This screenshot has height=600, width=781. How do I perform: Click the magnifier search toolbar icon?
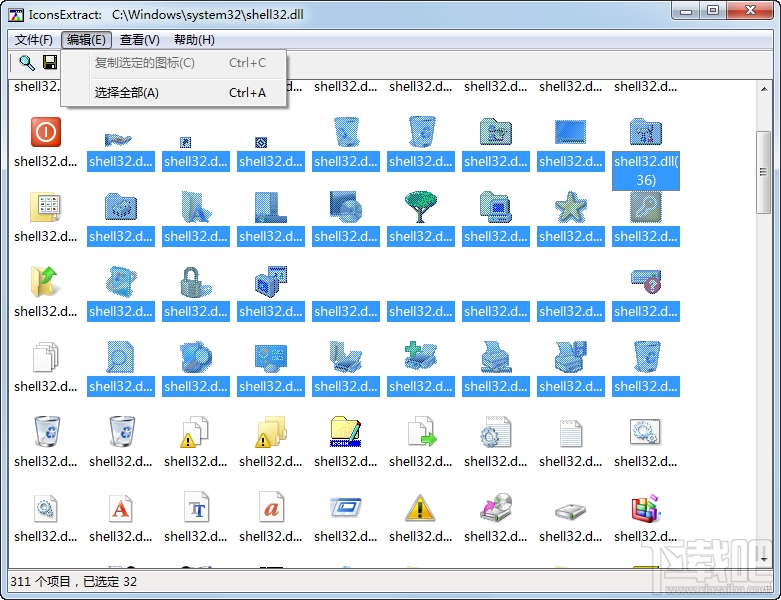coord(26,63)
